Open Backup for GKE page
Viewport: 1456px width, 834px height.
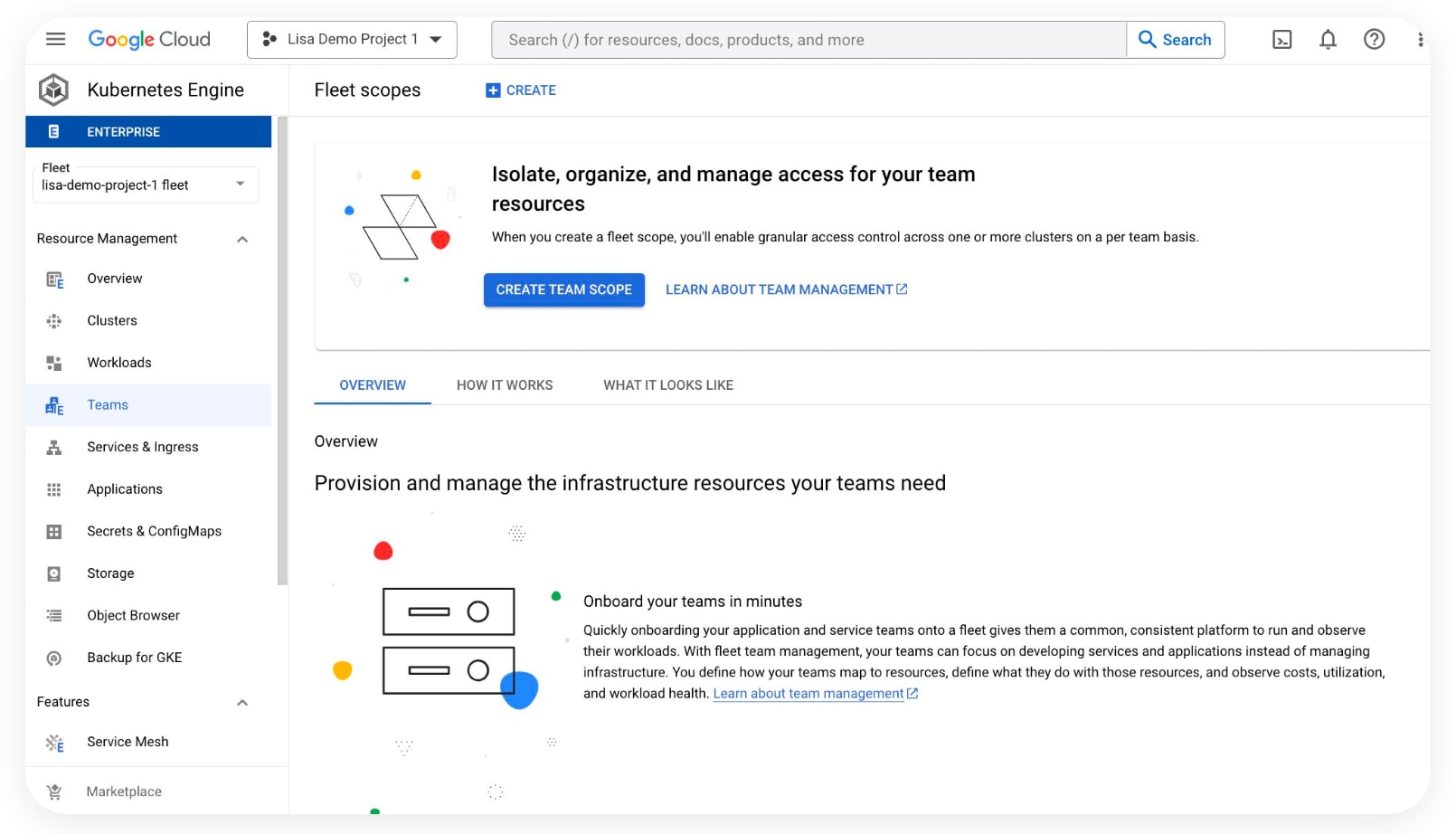pos(148,658)
